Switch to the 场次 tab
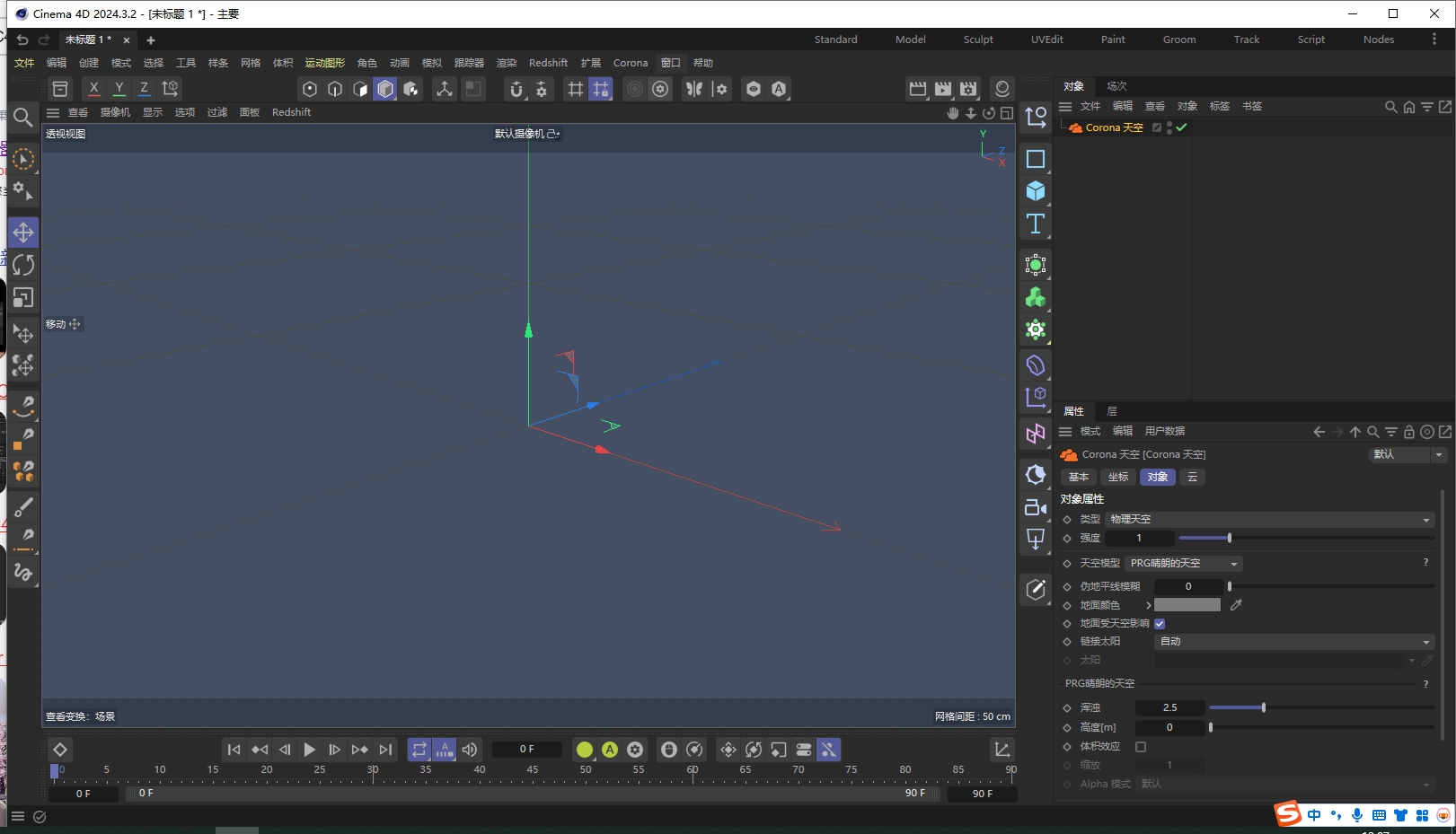 [1116, 86]
